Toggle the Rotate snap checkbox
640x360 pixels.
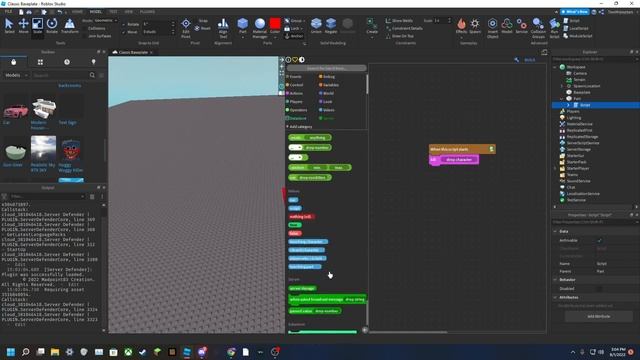point(124,24)
